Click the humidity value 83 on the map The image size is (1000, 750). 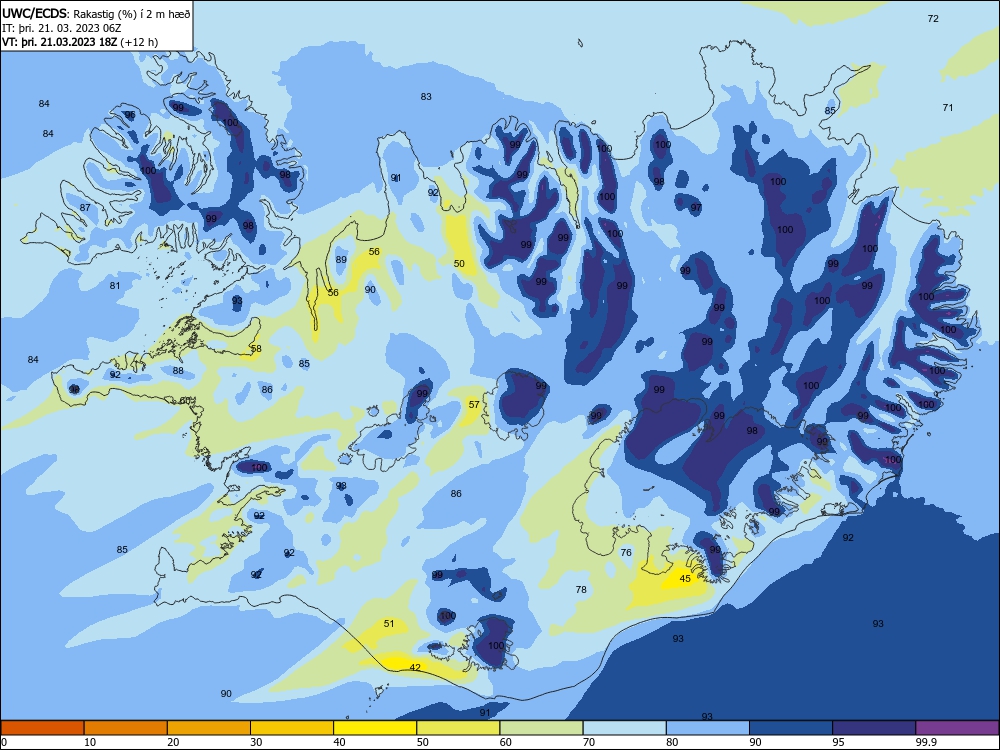coord(426,97)
